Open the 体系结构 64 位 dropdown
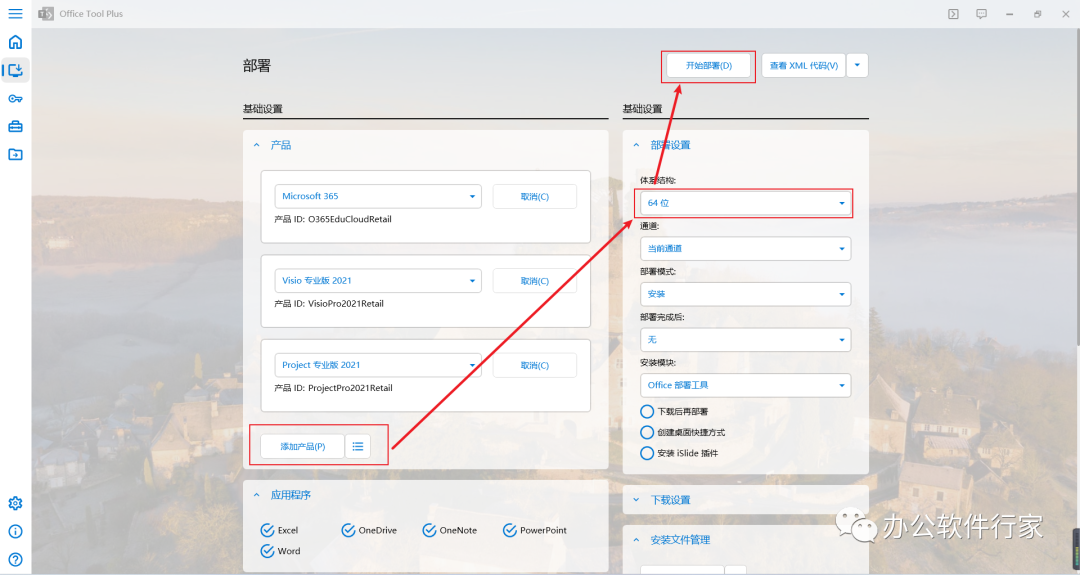The image size is (1080, 575). pyautogui.click(x=745, y=203)
